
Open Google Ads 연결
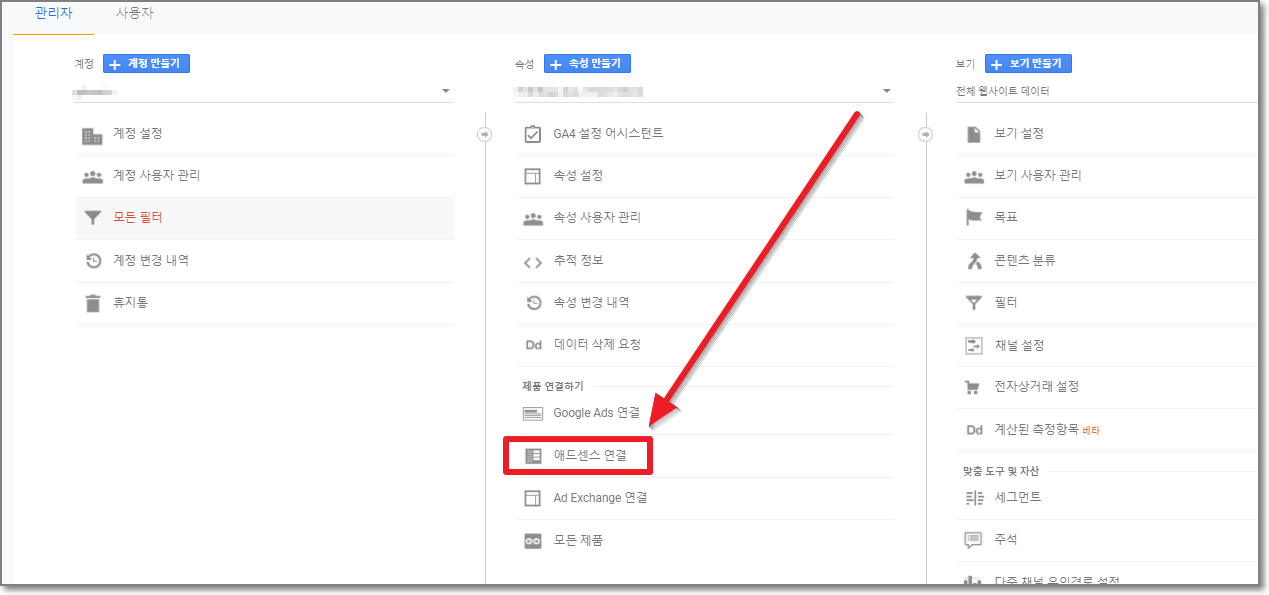point(704,413)
